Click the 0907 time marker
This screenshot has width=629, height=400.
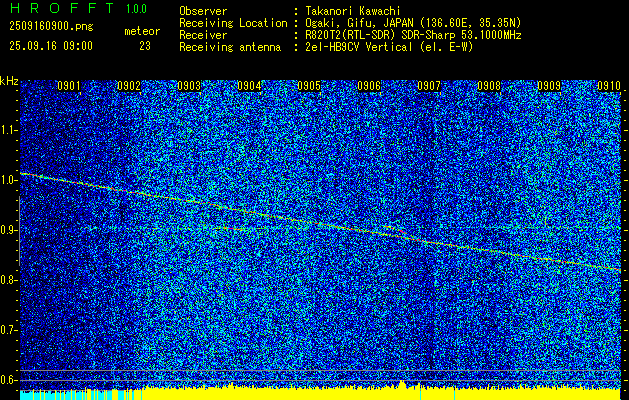coord(429,86)
